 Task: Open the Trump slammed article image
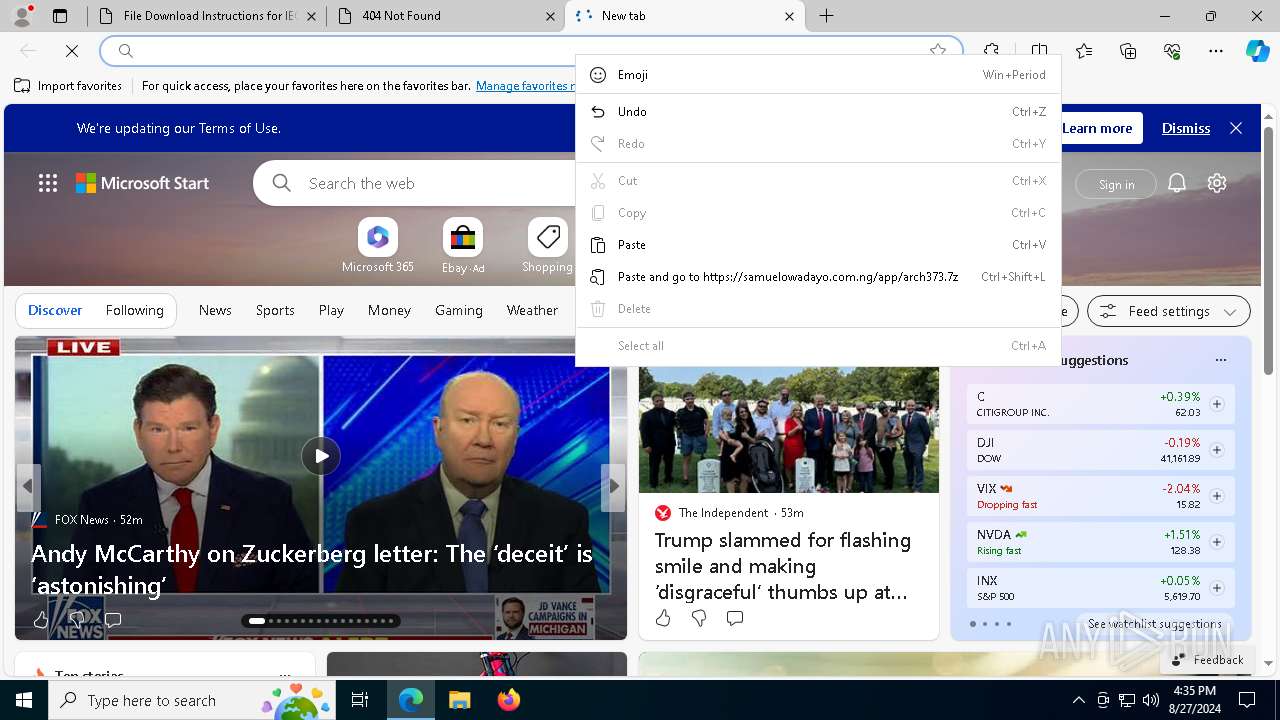pos(789,430)
